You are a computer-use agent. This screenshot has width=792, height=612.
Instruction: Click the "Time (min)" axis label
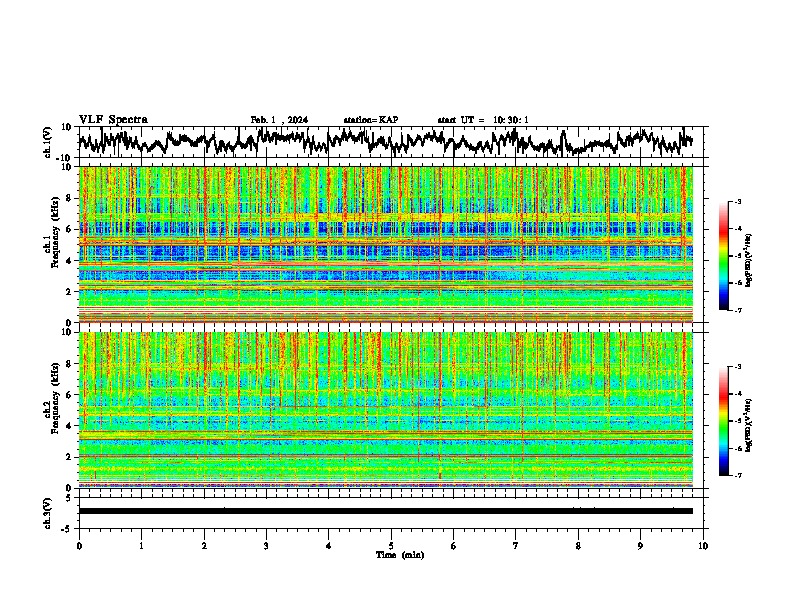400,555
